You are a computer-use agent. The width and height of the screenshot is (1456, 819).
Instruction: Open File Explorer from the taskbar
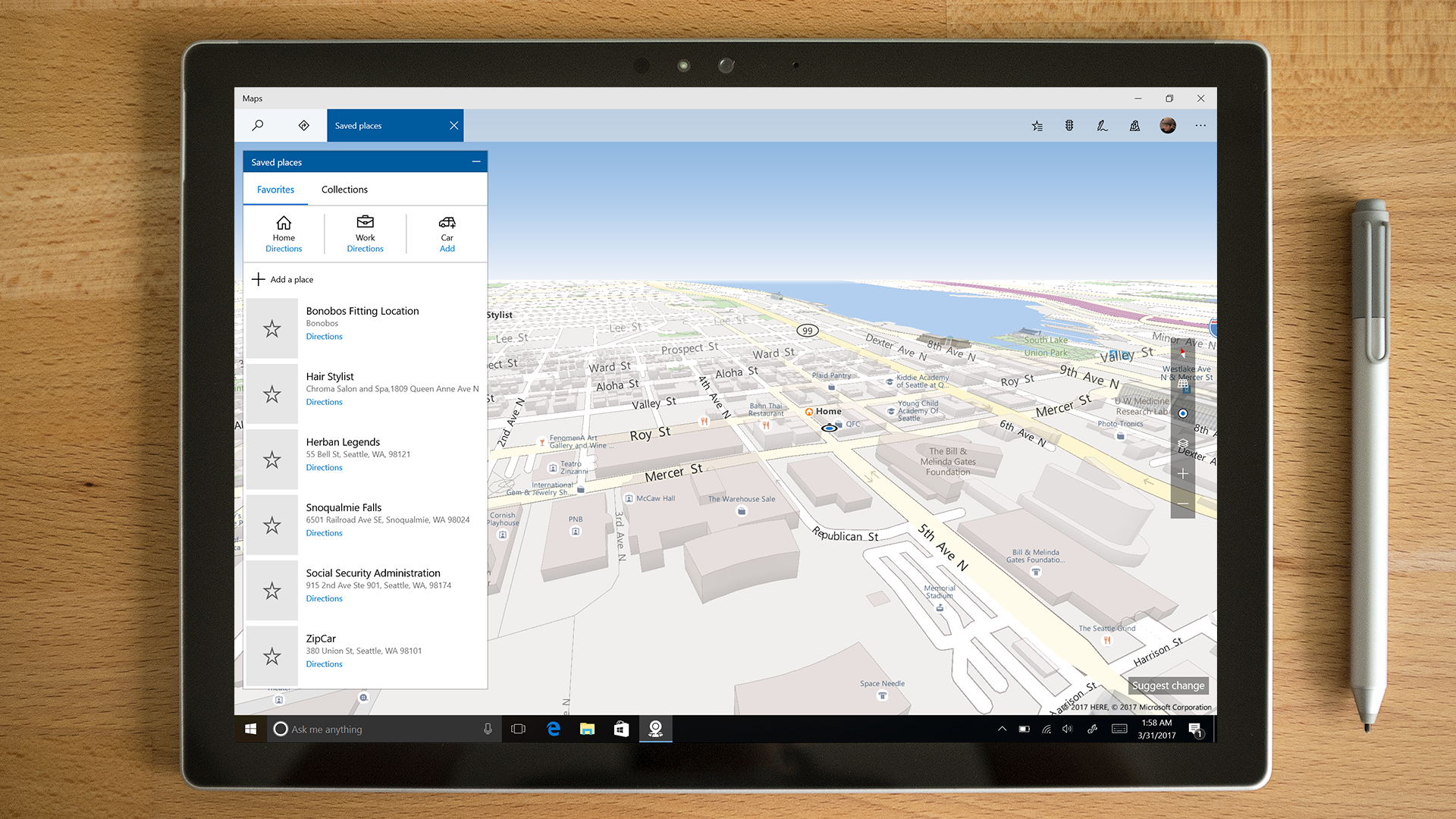(x=587, y=729)
